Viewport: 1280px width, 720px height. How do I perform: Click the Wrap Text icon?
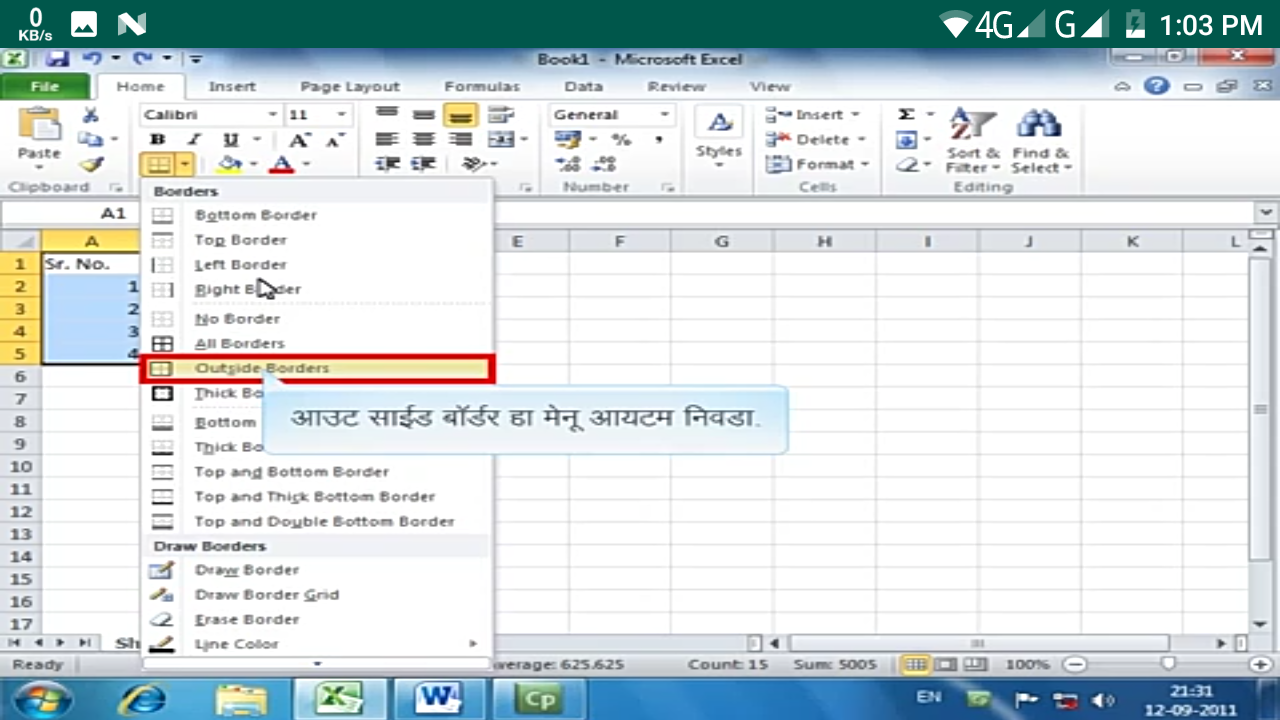(500, 115)
